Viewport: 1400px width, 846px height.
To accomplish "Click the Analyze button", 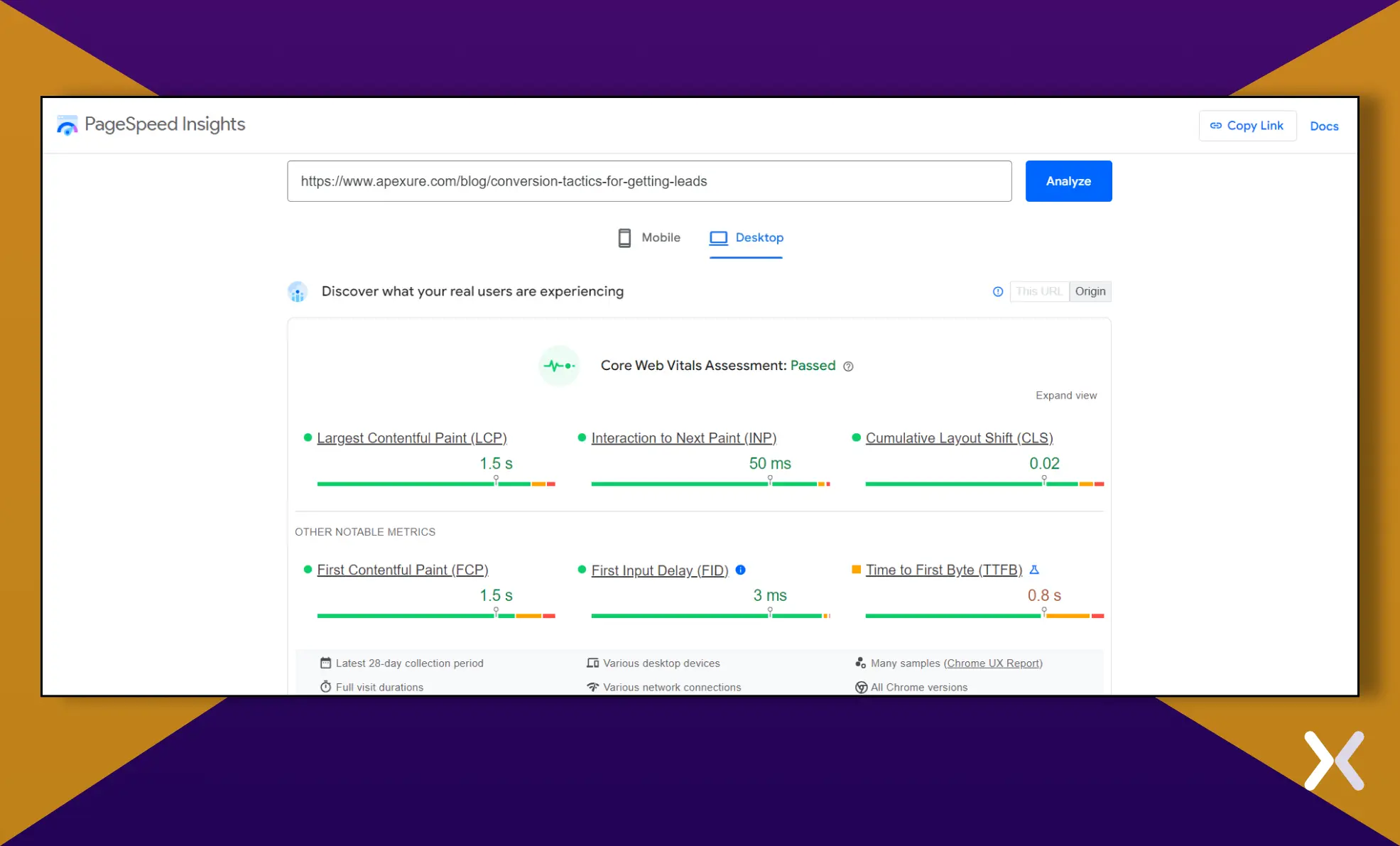I will (x=1068, y=181).
